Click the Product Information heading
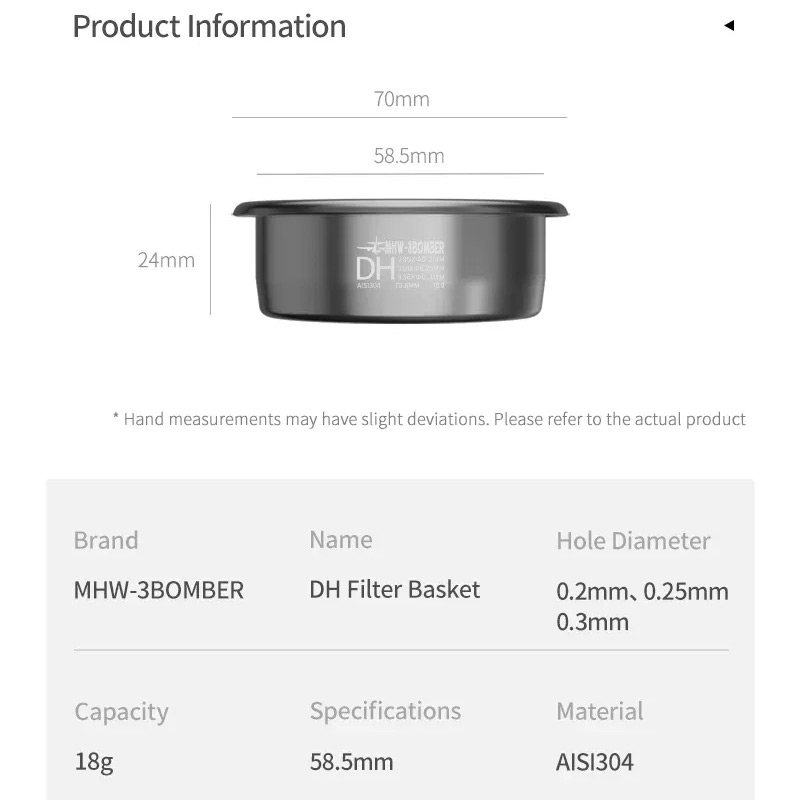This screenshot has height=800, width=800. (209, 26)
